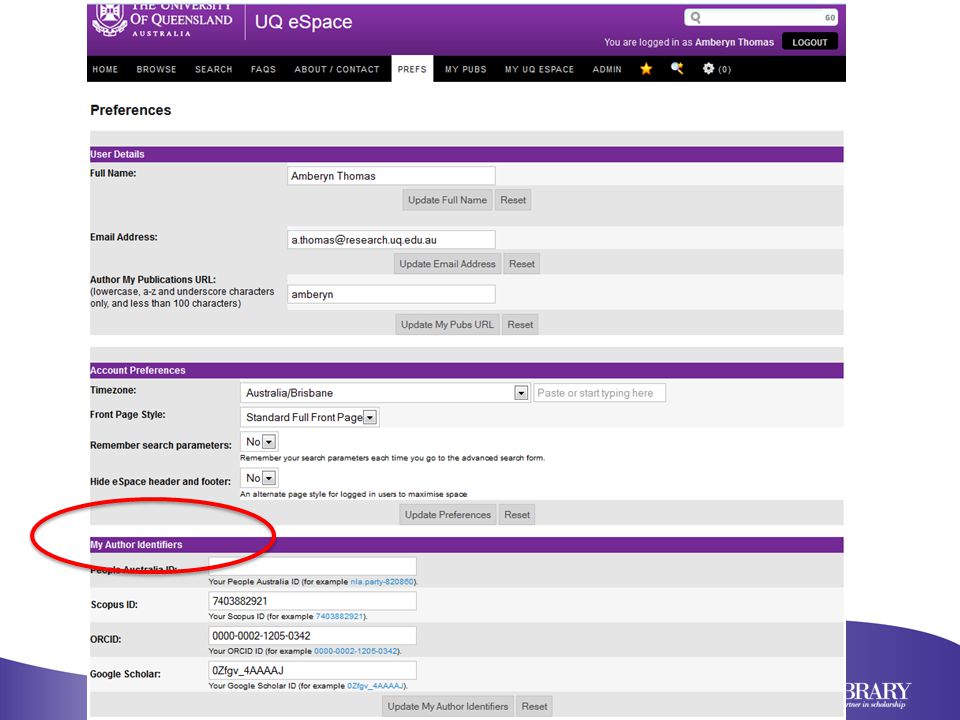Click the 'Hide eSpace header and footer:' label
The height and width of the screenshot is (720, 960).
coord(160,481)
